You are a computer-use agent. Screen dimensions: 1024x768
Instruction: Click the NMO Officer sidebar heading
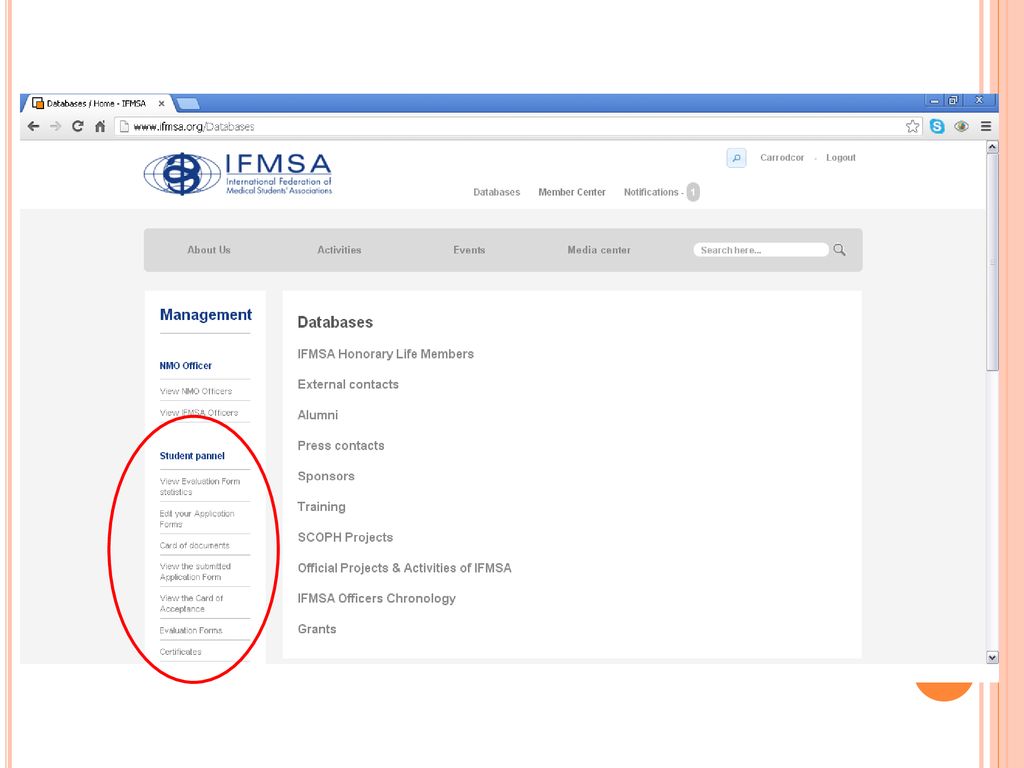coord(185,366)
